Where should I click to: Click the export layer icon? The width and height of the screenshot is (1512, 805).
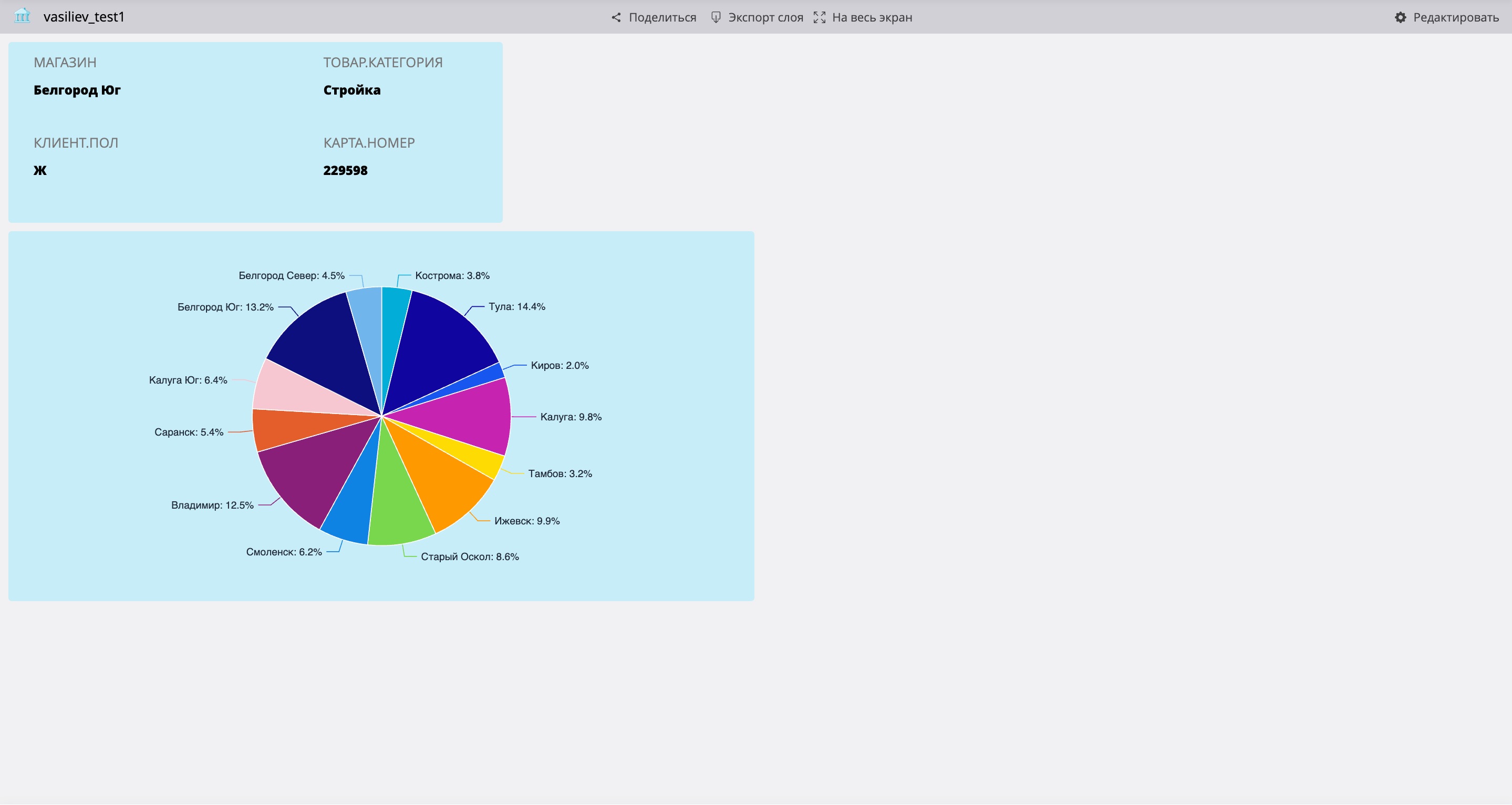coord(716,17)
